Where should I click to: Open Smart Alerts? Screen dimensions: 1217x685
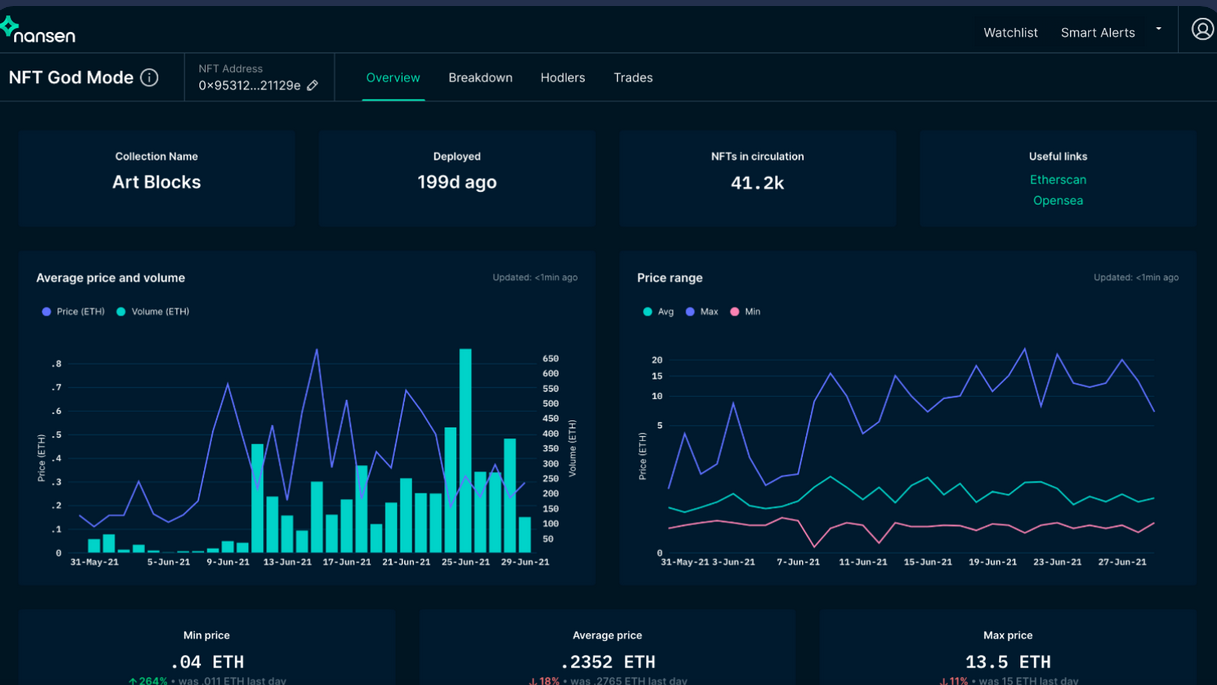point(1097,33)
